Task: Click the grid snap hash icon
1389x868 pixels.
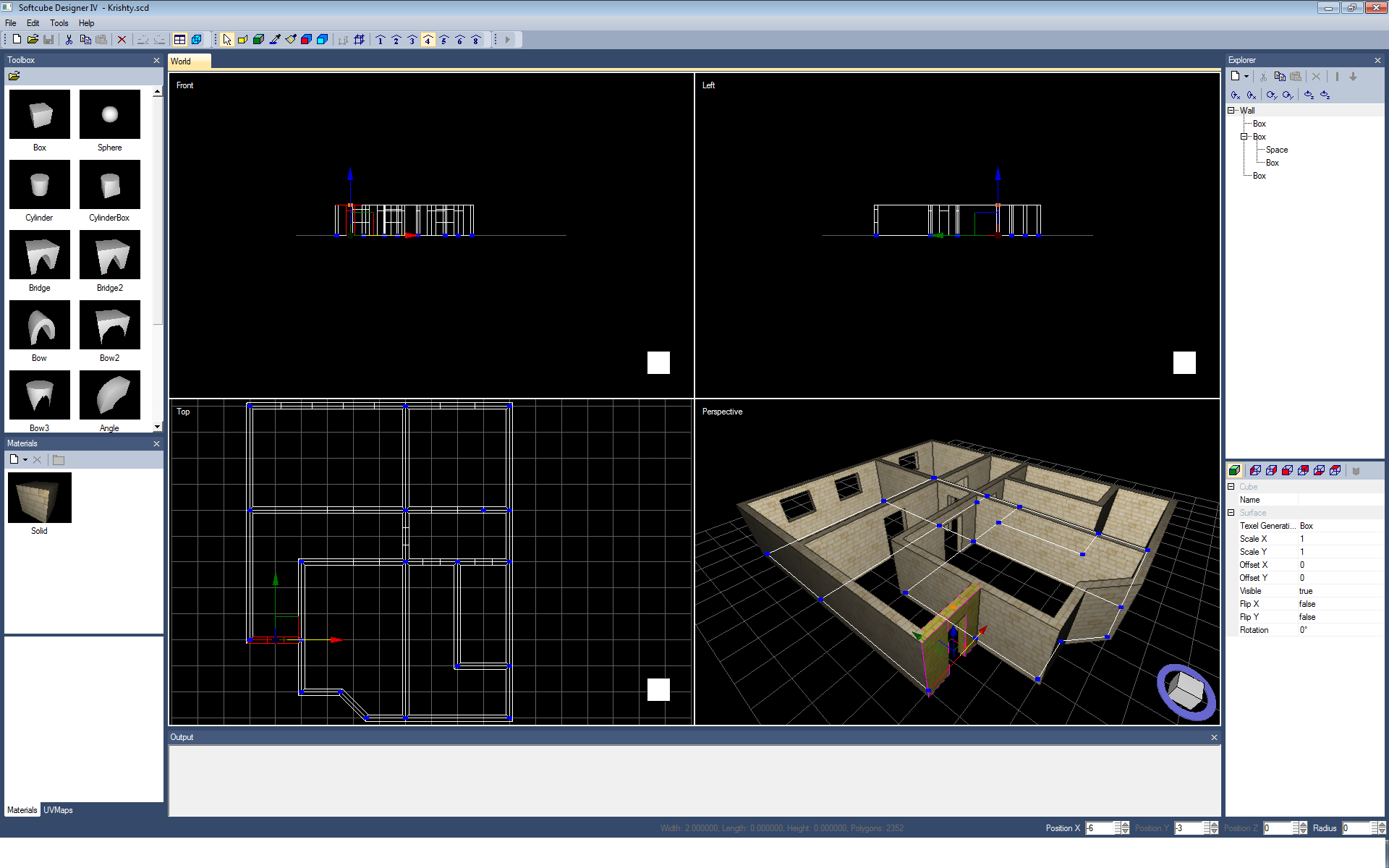Action: [x=360, y=40]
